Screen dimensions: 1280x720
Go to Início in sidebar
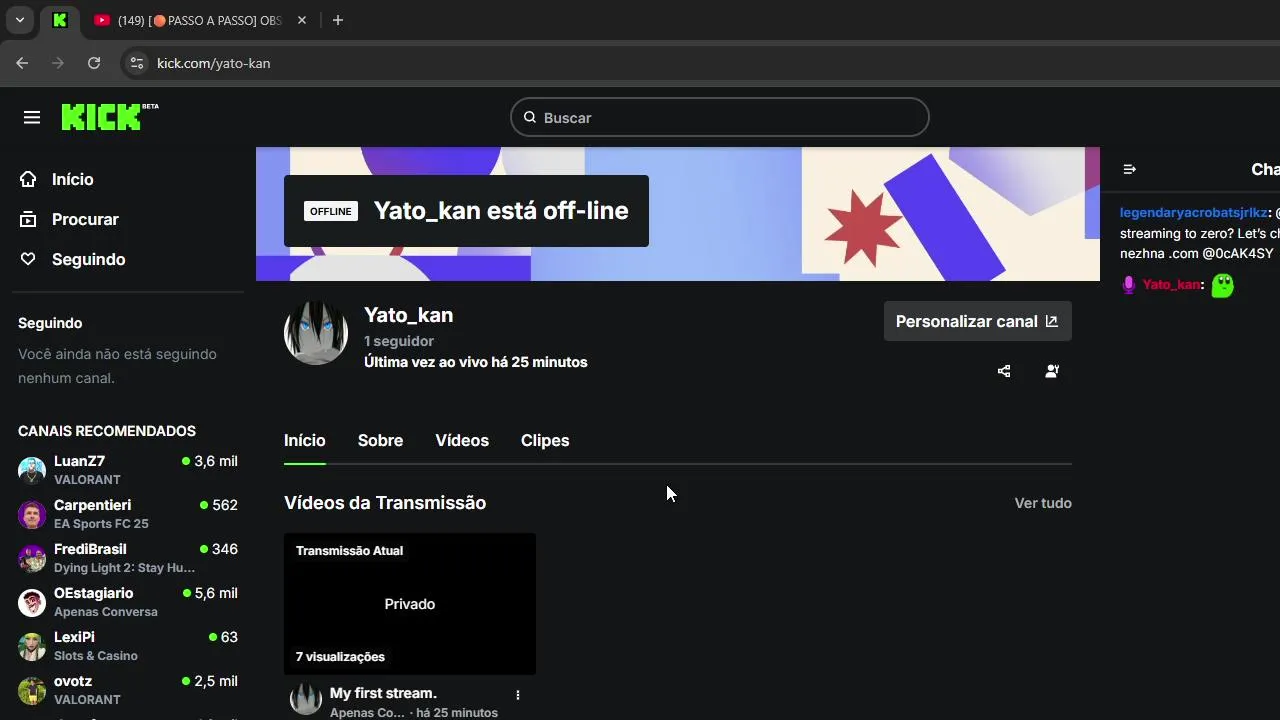pyautogui.click(x=73, y=179)
